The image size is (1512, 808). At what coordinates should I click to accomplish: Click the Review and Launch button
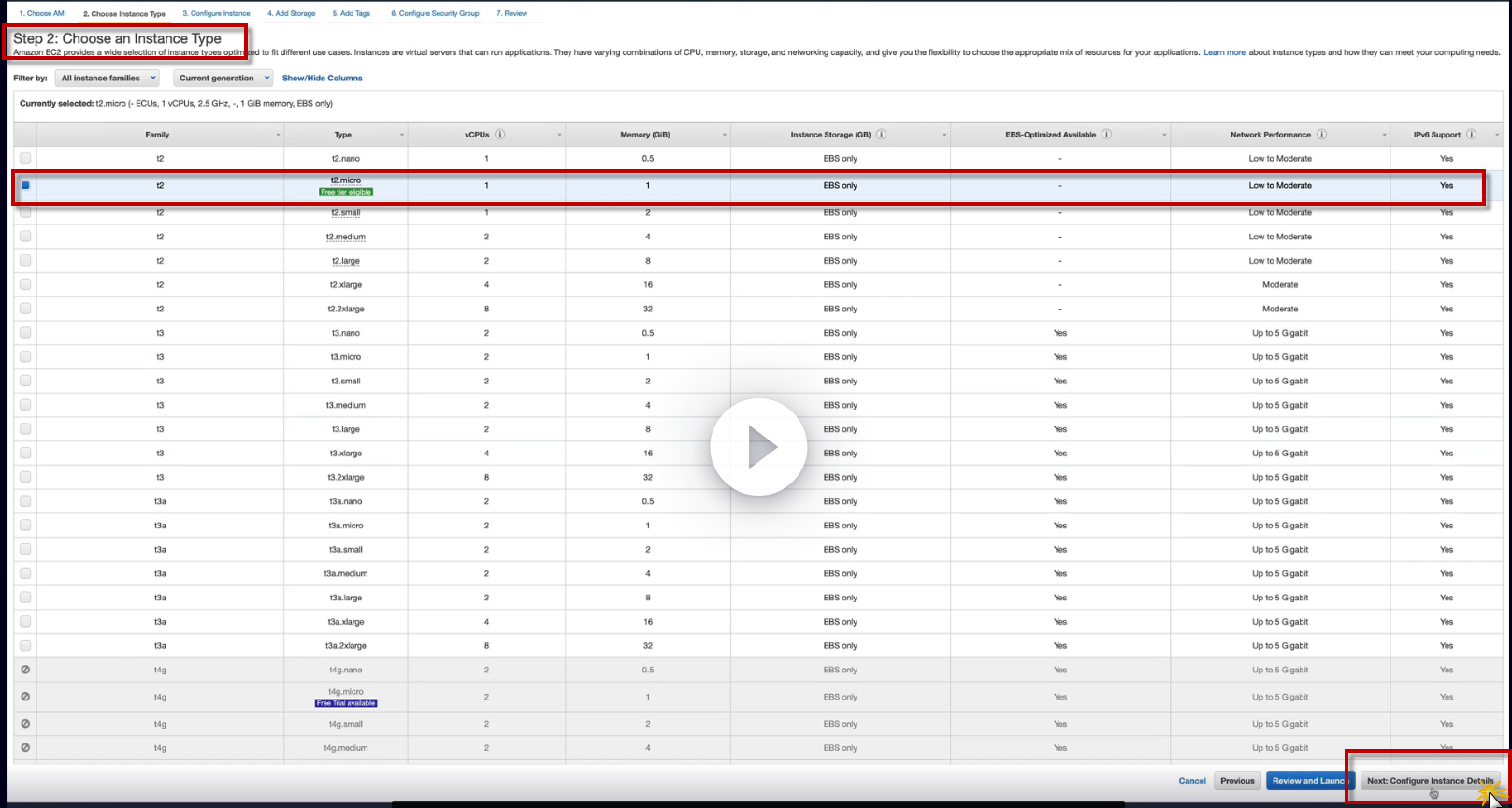1309,781
